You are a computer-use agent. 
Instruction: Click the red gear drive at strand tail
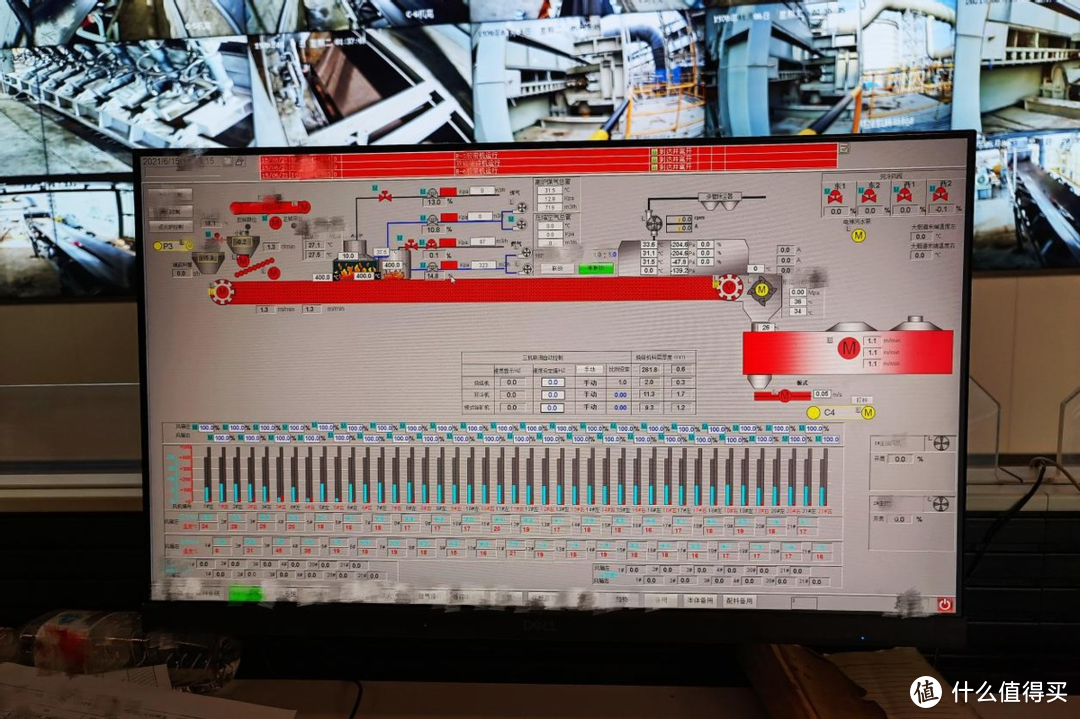729,286
